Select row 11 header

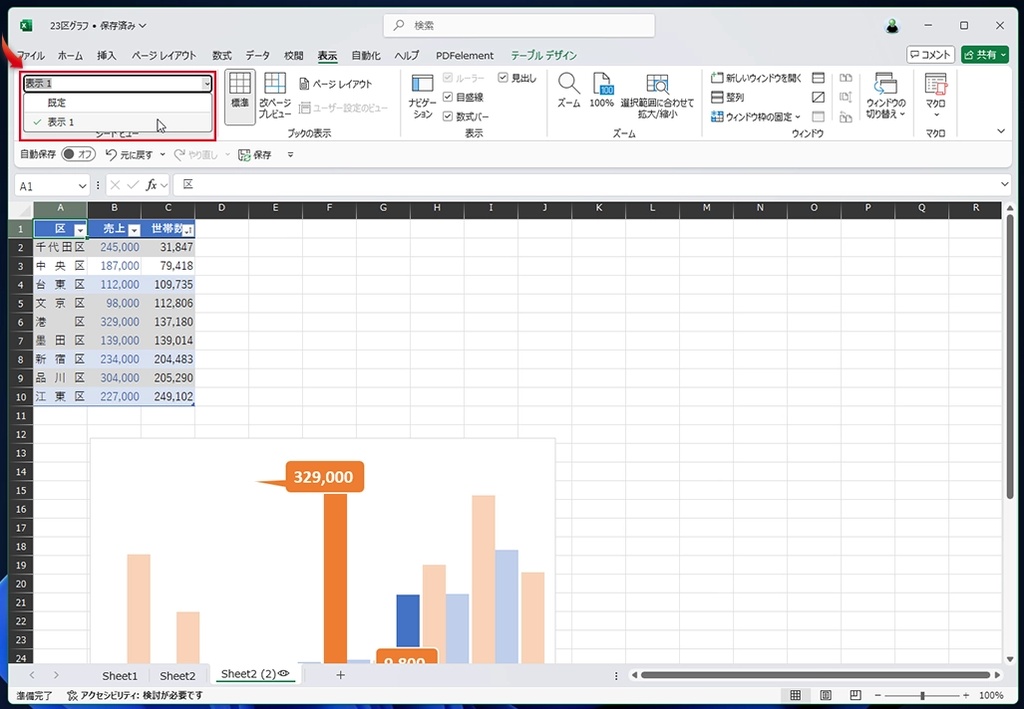click(x=21, y=415)
